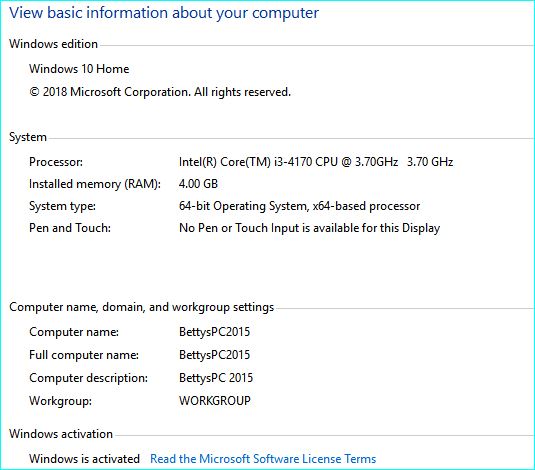Click the Processor label

point(56,162)
